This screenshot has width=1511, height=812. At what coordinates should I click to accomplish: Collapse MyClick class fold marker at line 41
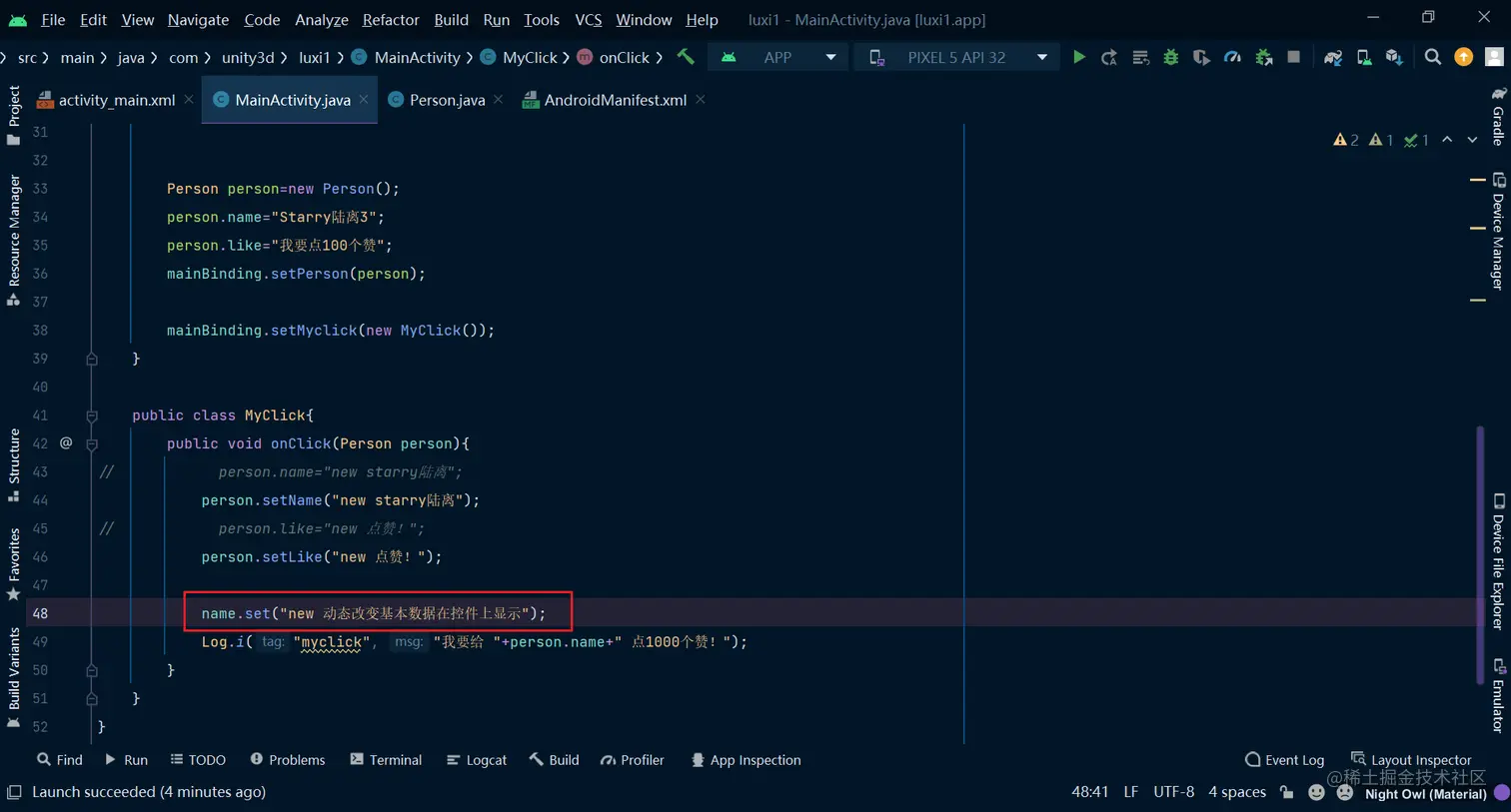point(92,415)
